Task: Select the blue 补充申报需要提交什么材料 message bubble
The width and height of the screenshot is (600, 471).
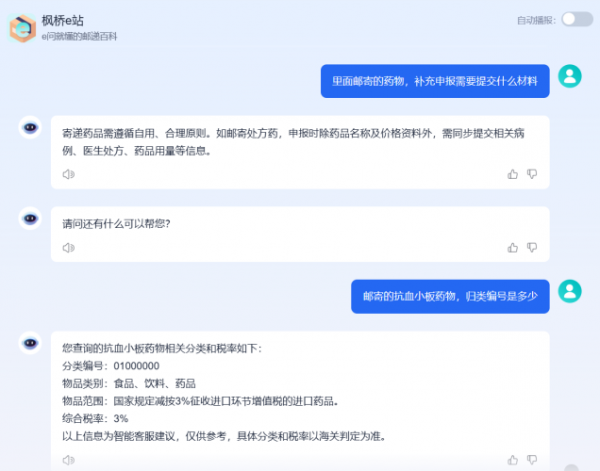Action: coord(435,82)
